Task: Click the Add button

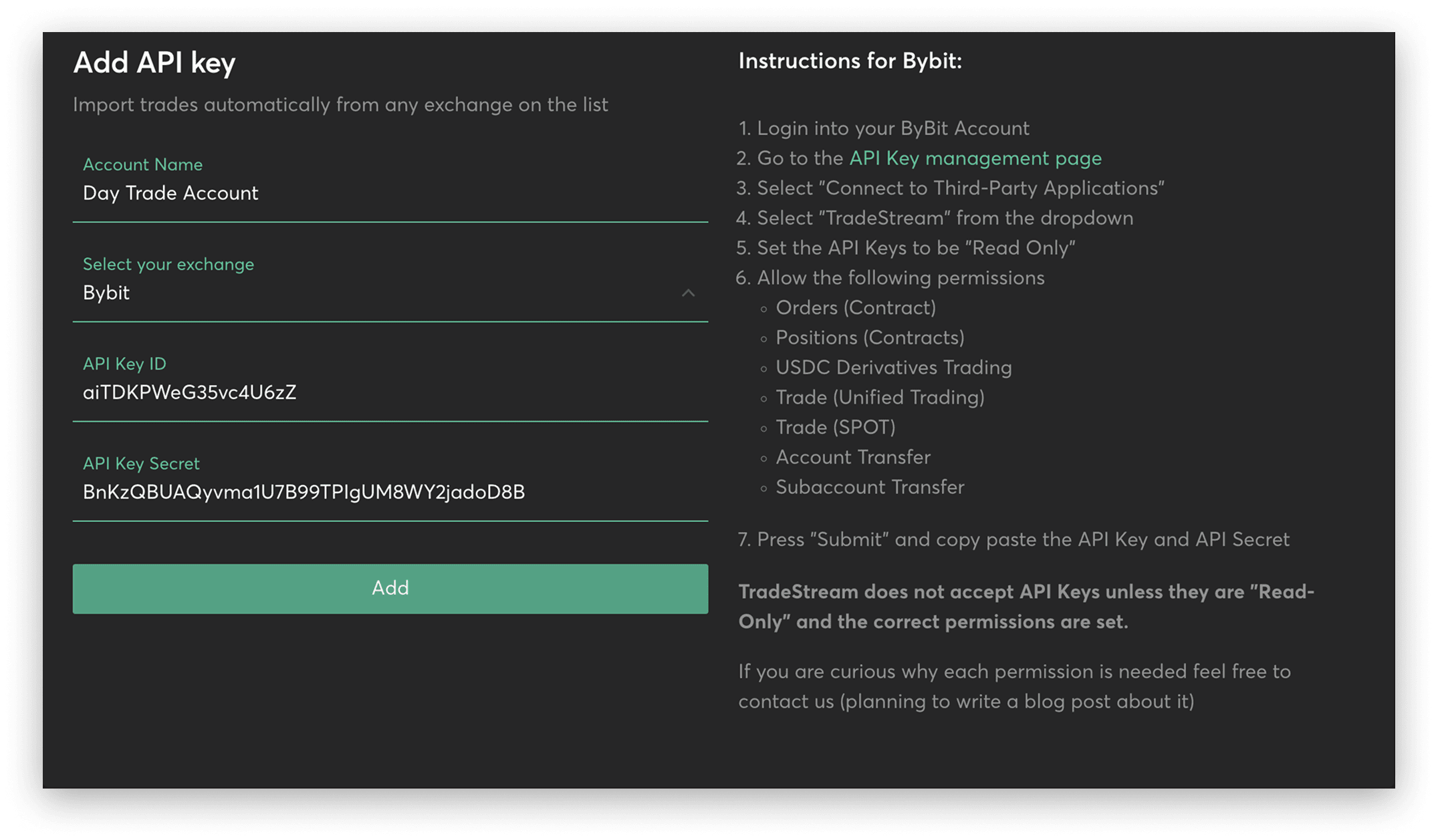Action: click(390, 589)
